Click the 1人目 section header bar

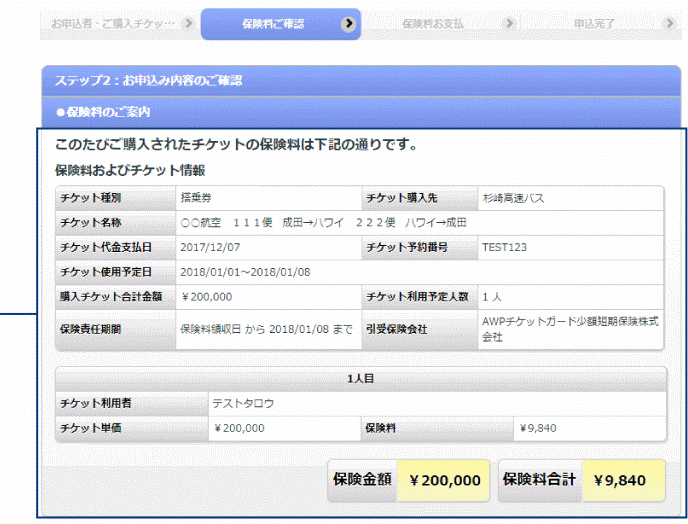[361, 379]
